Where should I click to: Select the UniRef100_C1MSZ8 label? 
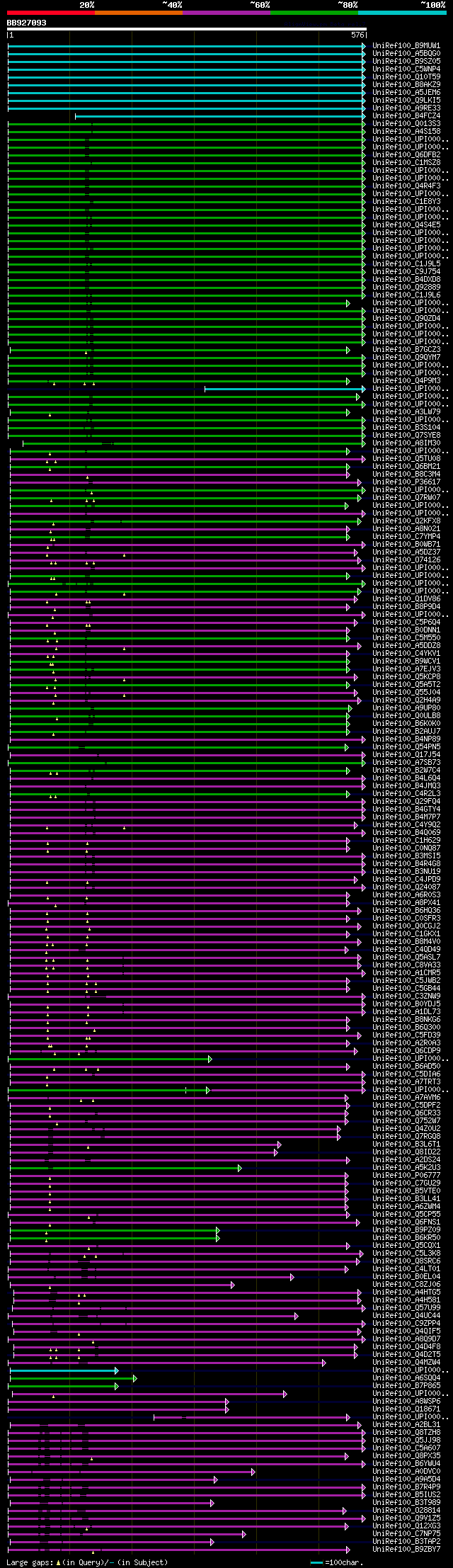pos(406,162)
